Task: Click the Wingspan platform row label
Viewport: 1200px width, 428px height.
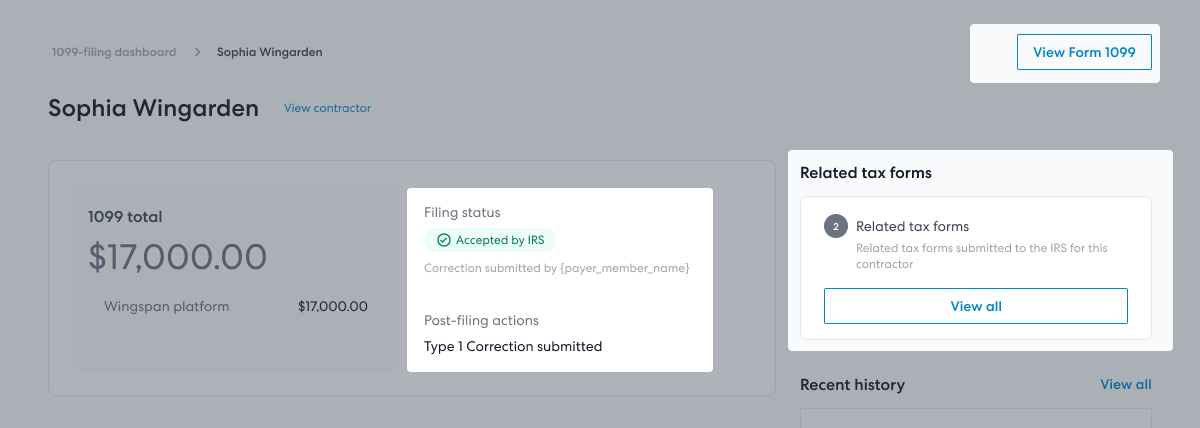Action: (x=167, y=307)
